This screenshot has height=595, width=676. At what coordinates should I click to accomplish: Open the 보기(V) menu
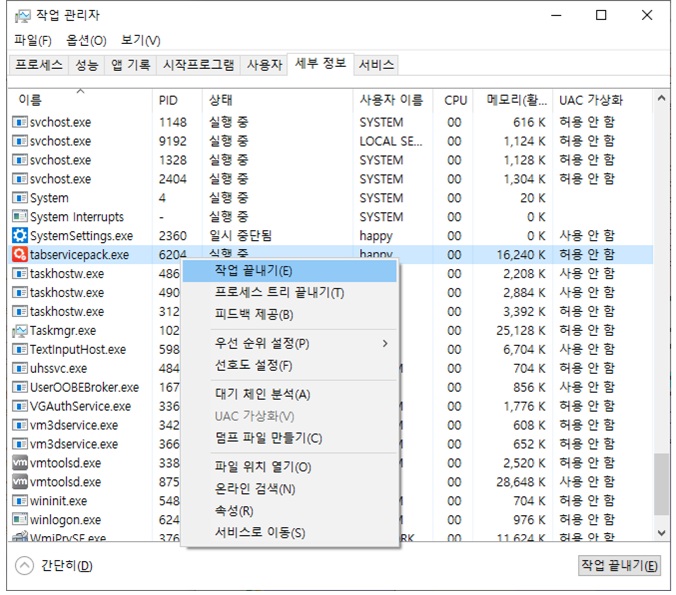coord(140,40)
